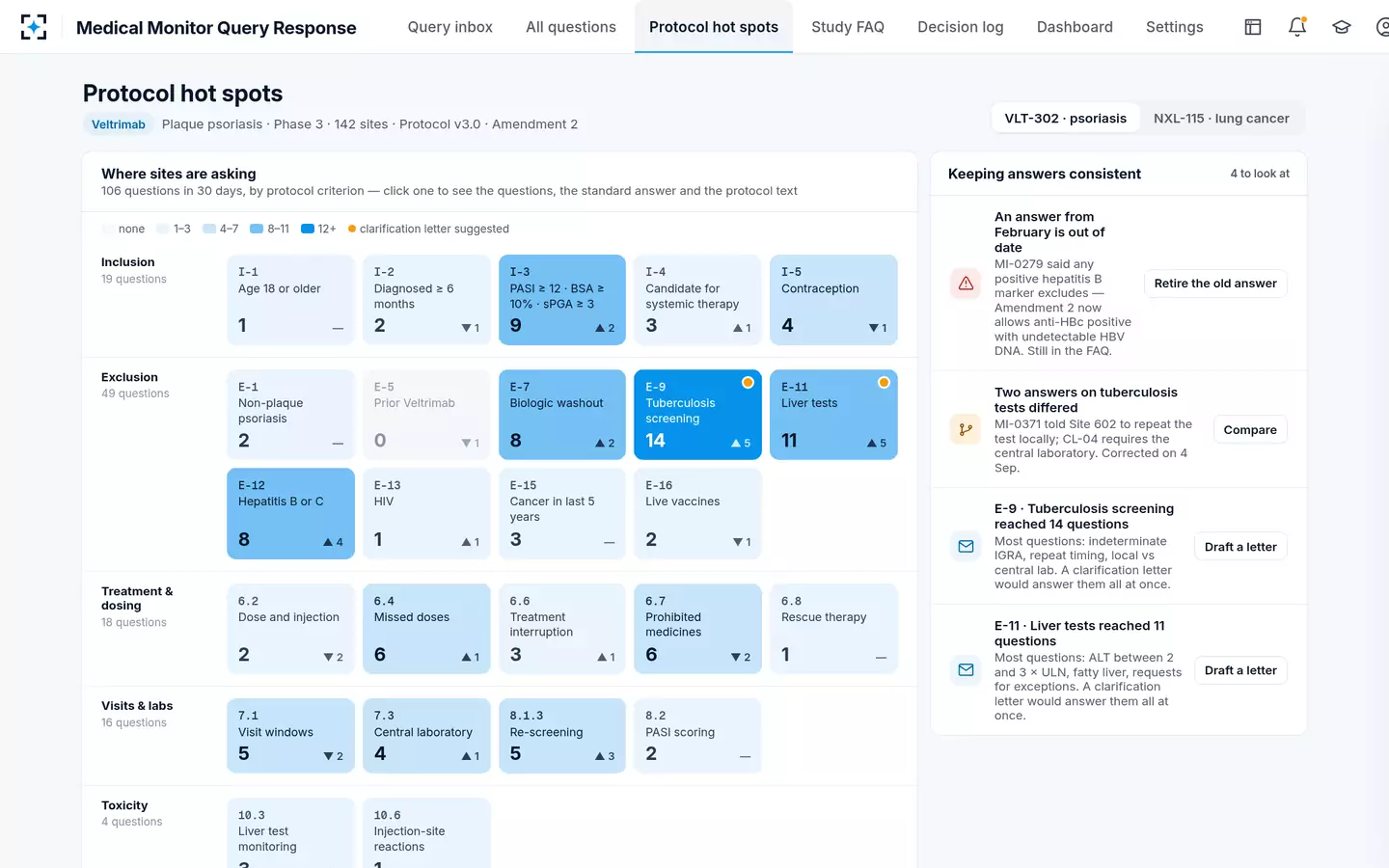Open the I-1 Age 18 or older tile
This screenshot has width=1389, height=868.
click(290, 300)
